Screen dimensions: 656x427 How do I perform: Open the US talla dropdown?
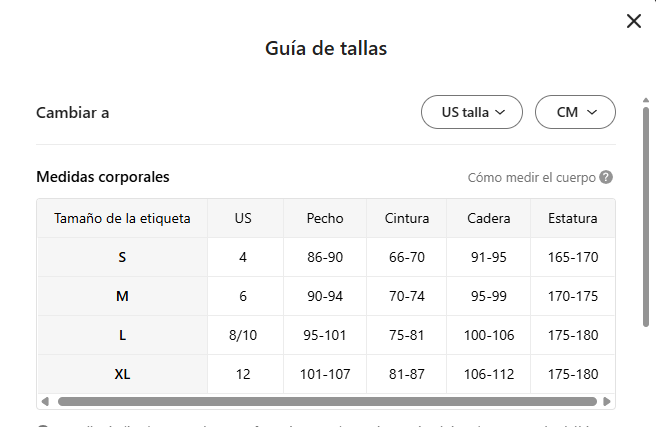[x=472, y=113]
